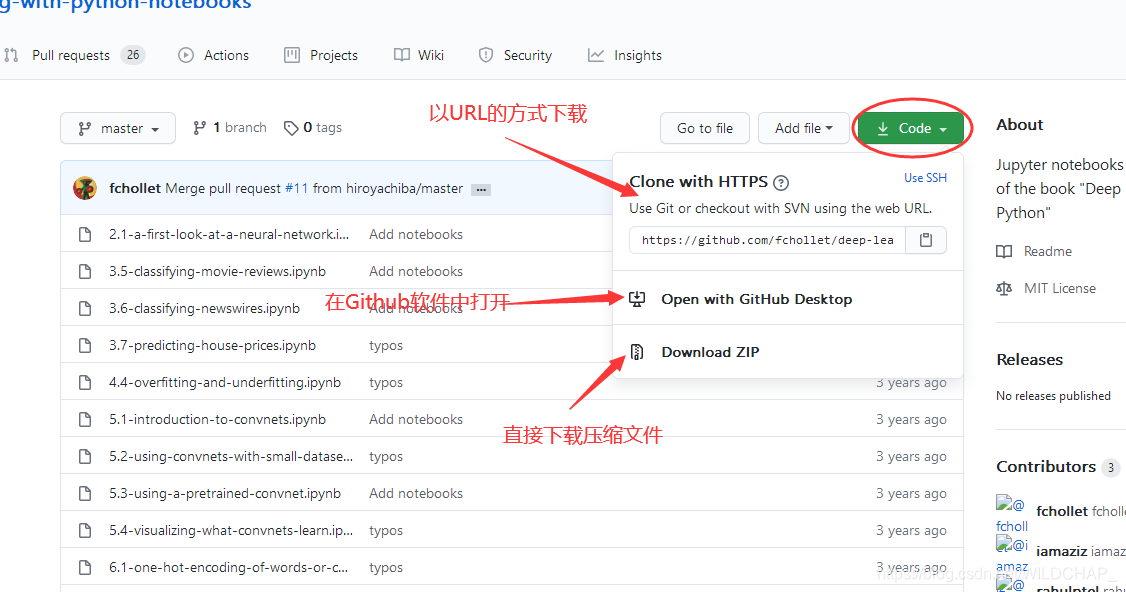Switch to the Projects tab

point(321,55)
